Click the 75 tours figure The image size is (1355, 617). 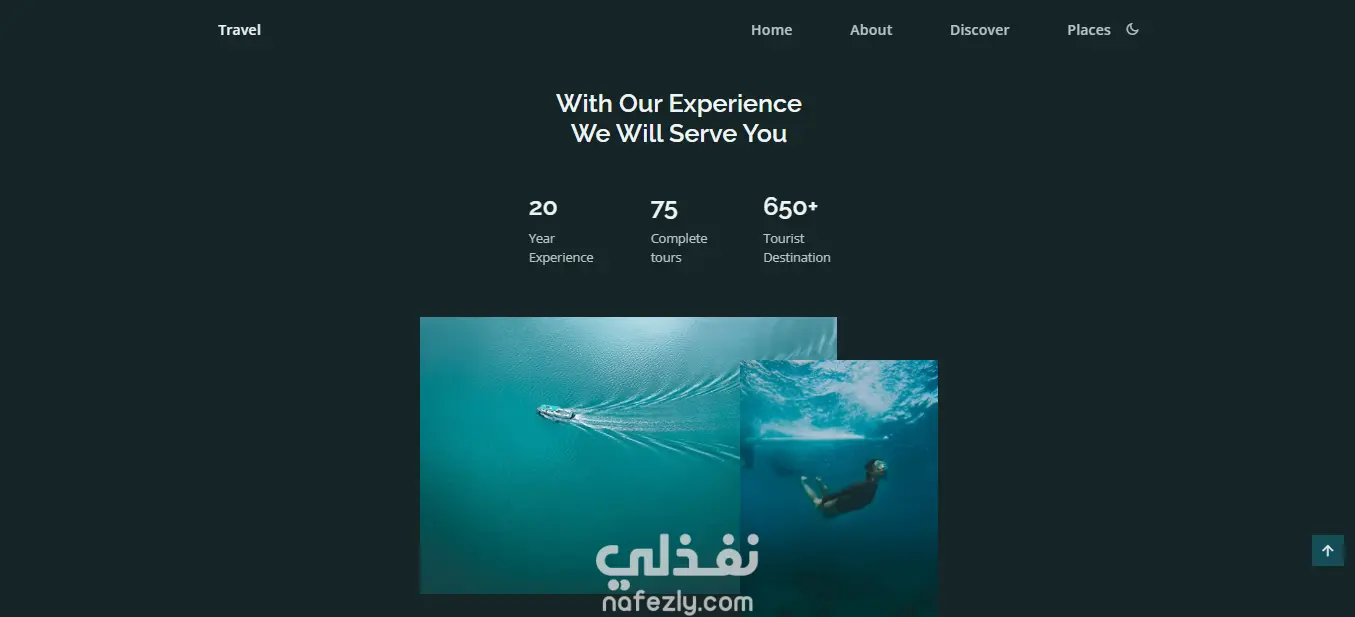[664, 209]
